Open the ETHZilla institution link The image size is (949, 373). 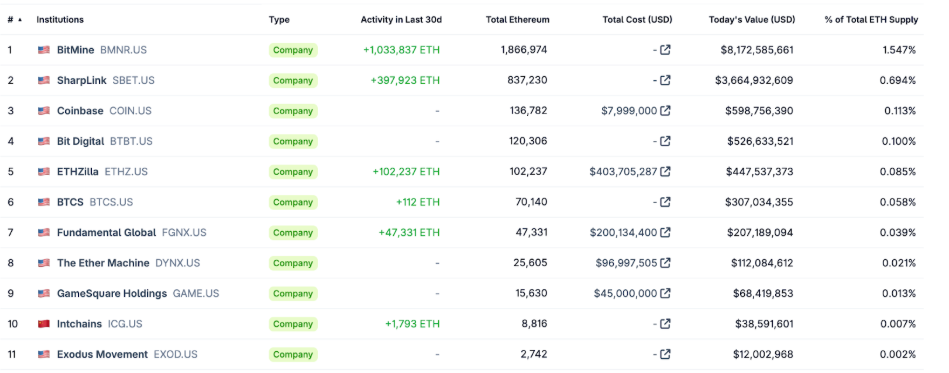[78, 171]
